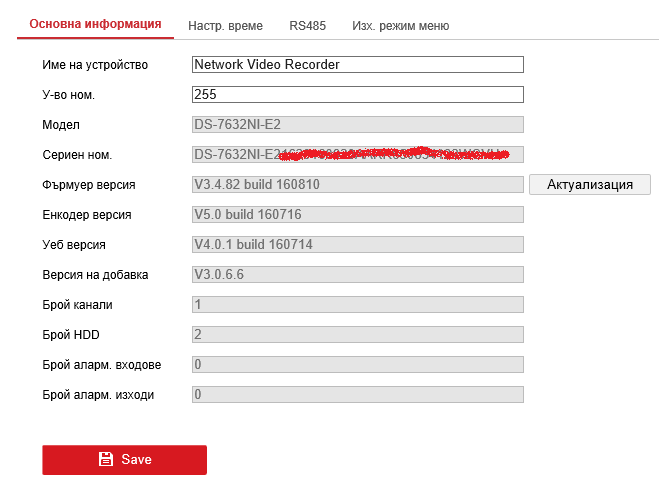Click the Брой аларм. входове value field
The height and width of the screenshot is (485, 659).
pyautogui.click(x=358, y=364)
